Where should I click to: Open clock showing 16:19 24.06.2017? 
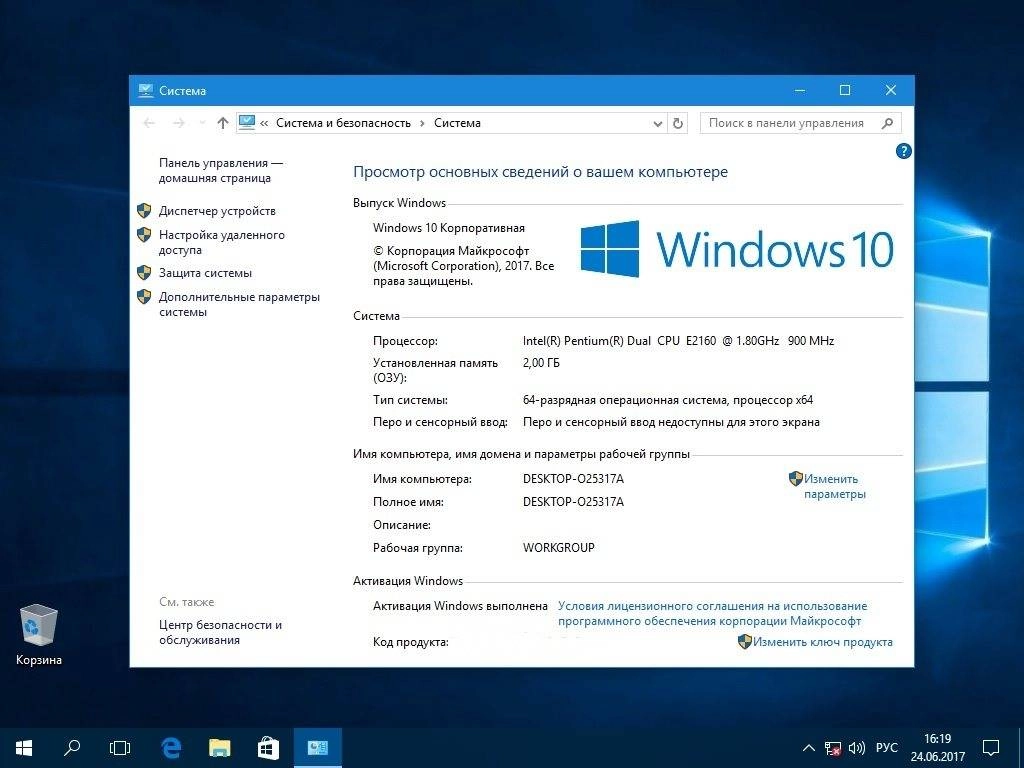coord(937,748)
